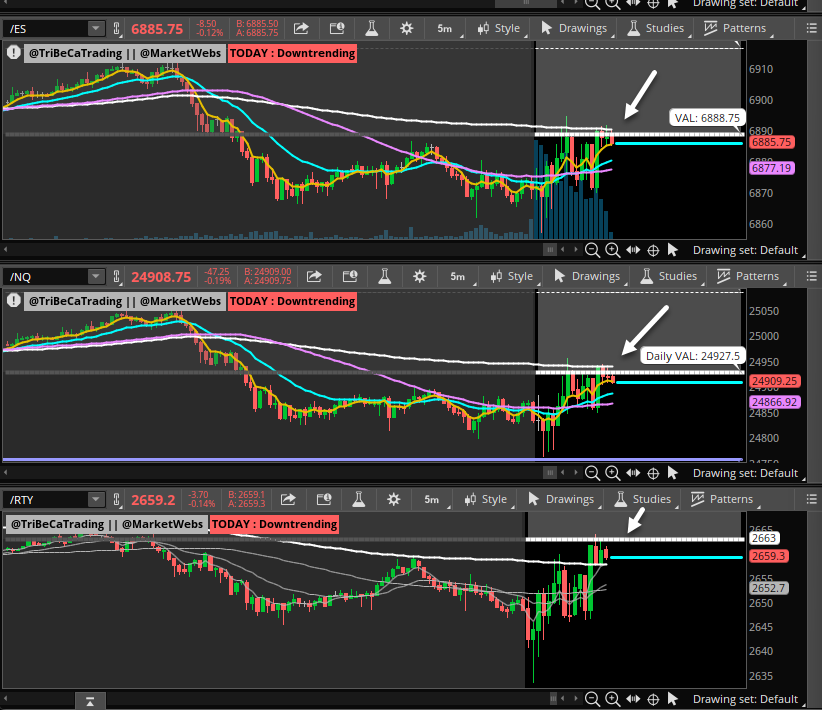Open the flask icon in the /RTY toolbar
Image resolution: width=822 pixels, height=710 pixels.
[359, 499]
